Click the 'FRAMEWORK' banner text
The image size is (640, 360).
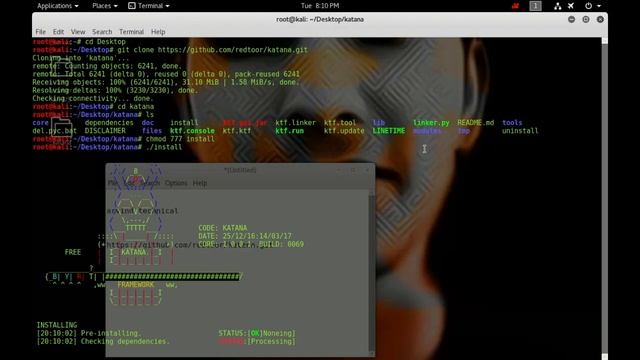(136, 285)
